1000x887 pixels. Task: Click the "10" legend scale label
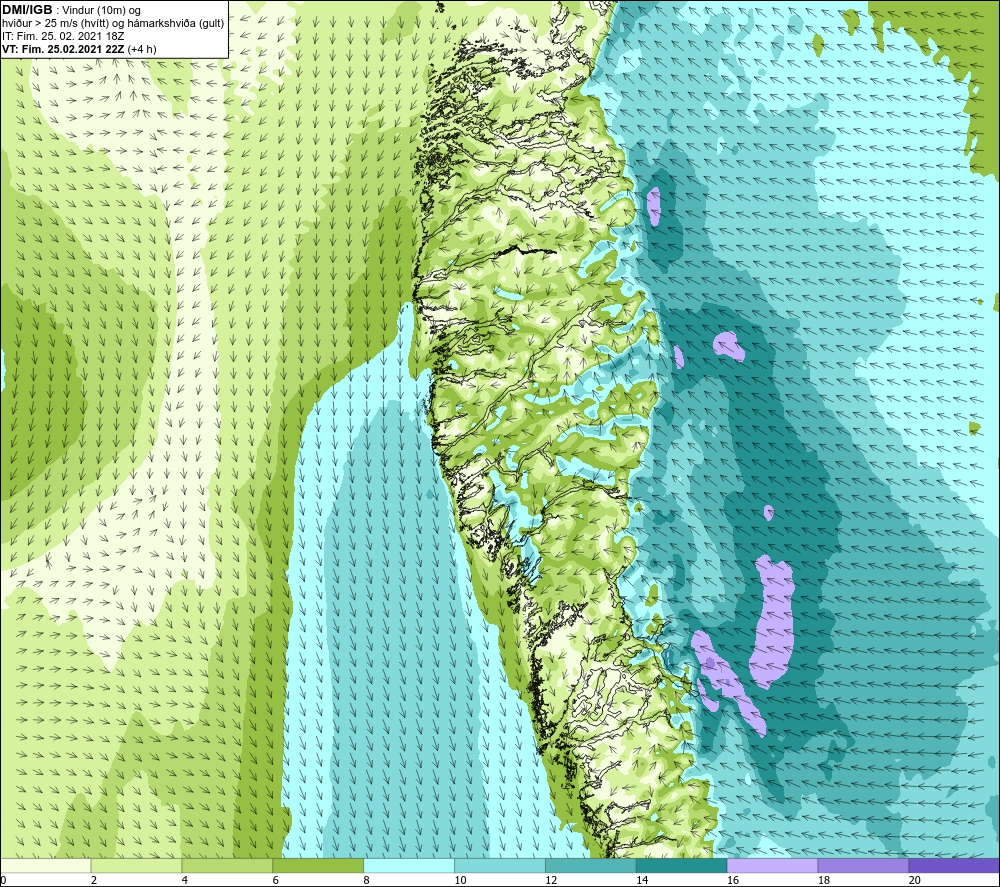pos(460,880)
